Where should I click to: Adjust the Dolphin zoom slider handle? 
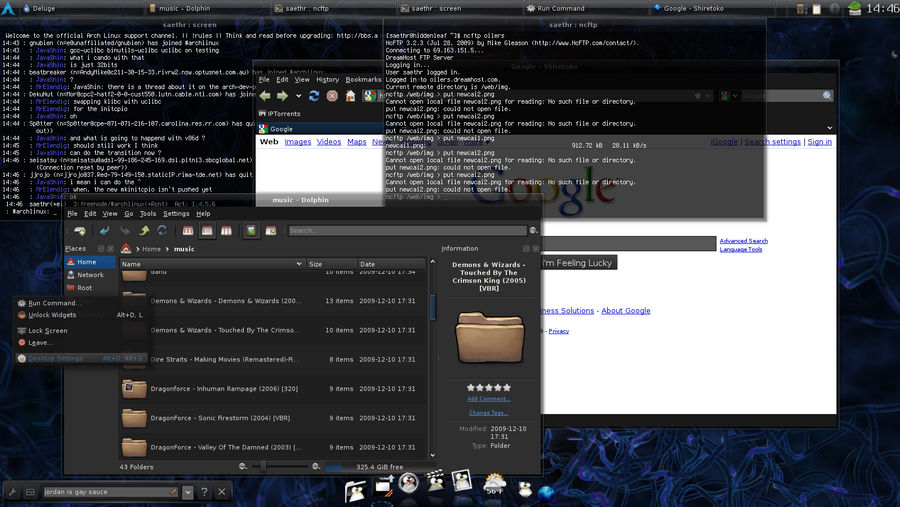pyautogui.click(x=263, y=467)
